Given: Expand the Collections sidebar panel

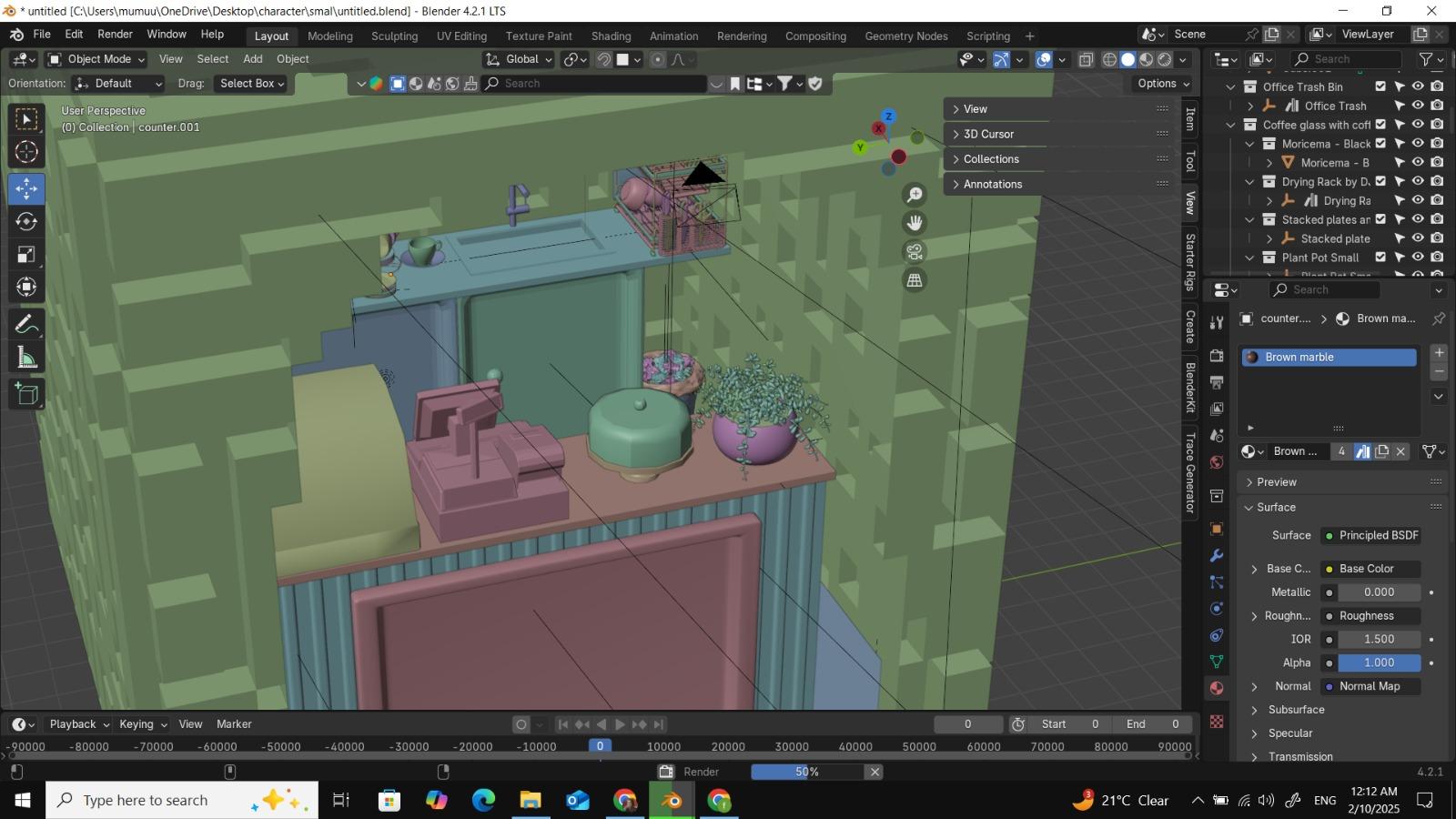Looking at the screenshot, I should (x=991, y=159).
